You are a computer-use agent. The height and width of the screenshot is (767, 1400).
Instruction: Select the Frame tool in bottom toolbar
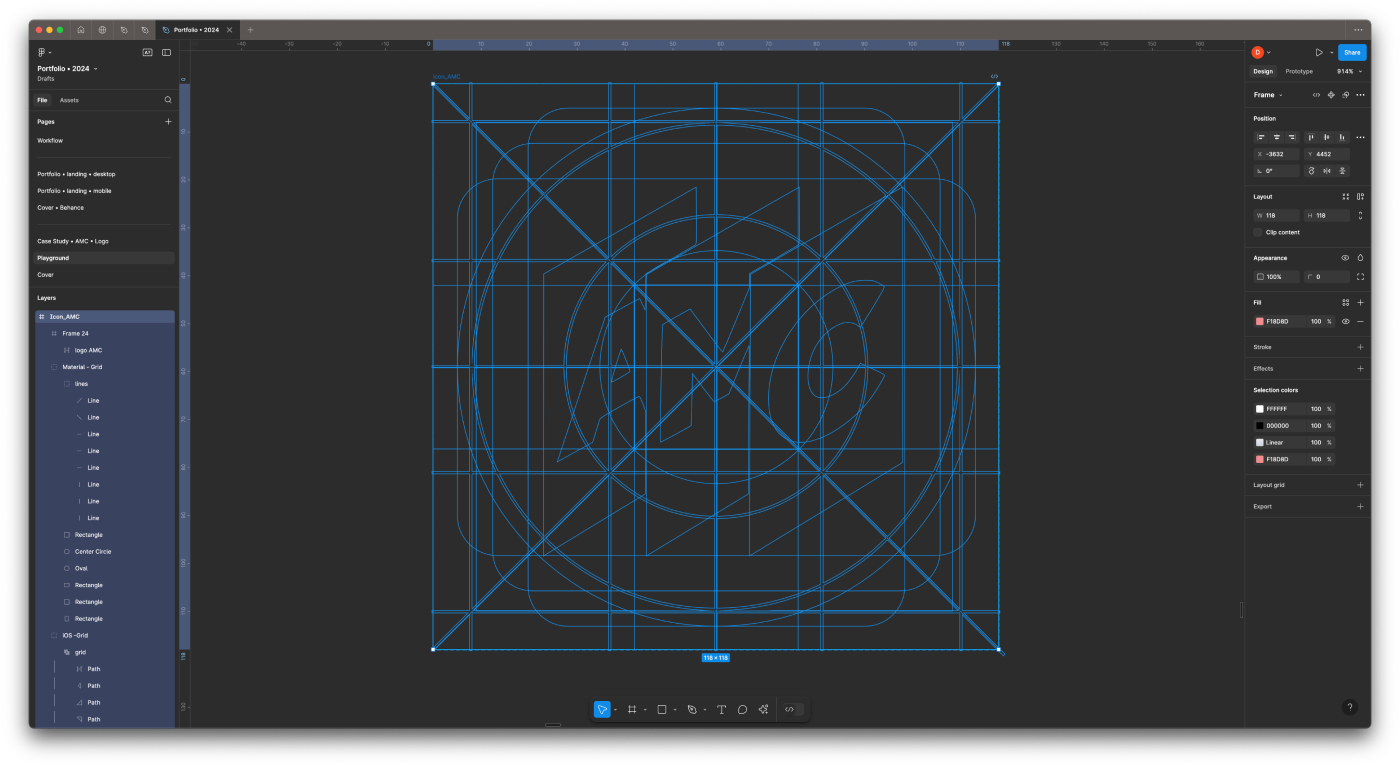click(631, 709)
